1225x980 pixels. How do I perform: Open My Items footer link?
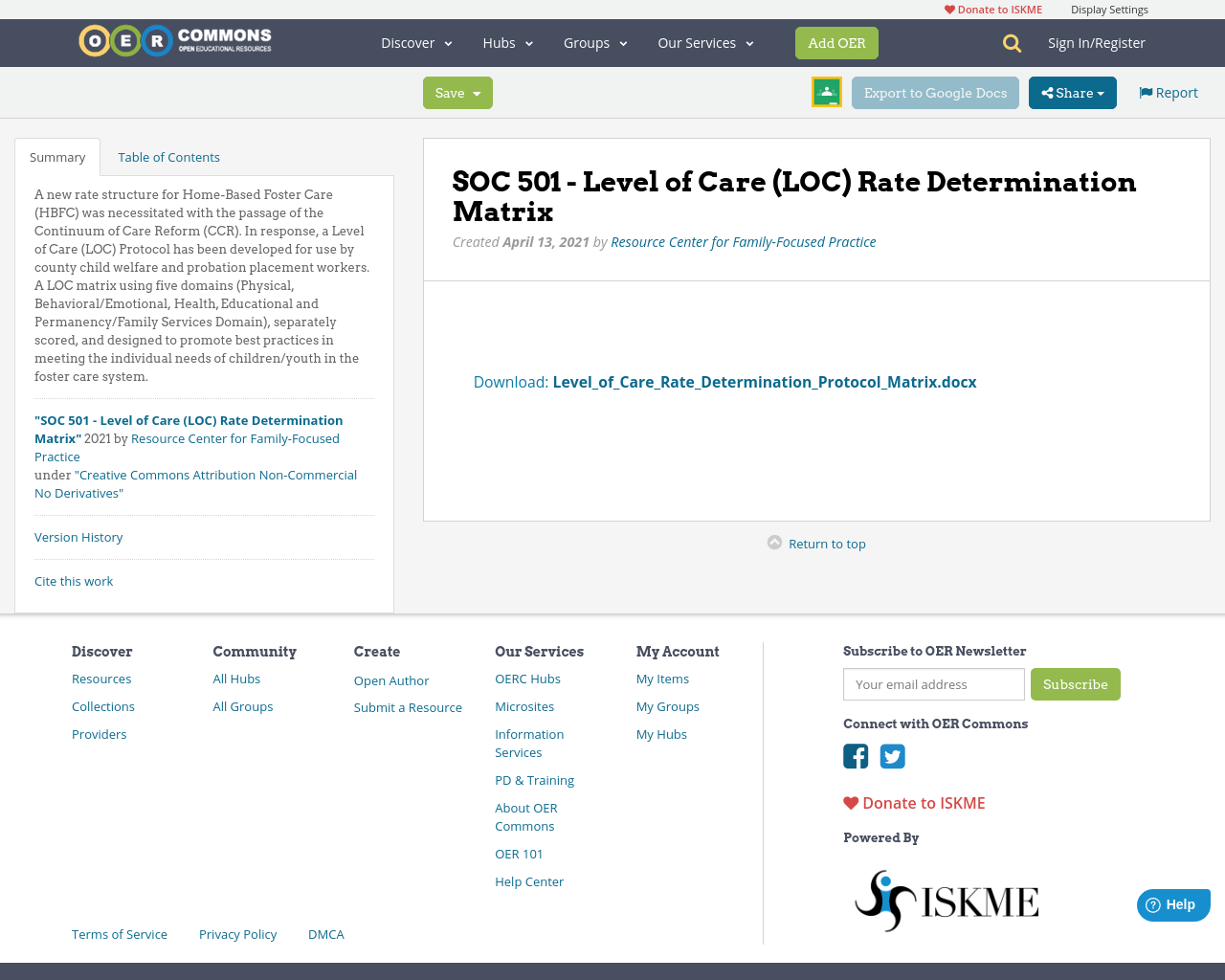click(x=662, y=679)
